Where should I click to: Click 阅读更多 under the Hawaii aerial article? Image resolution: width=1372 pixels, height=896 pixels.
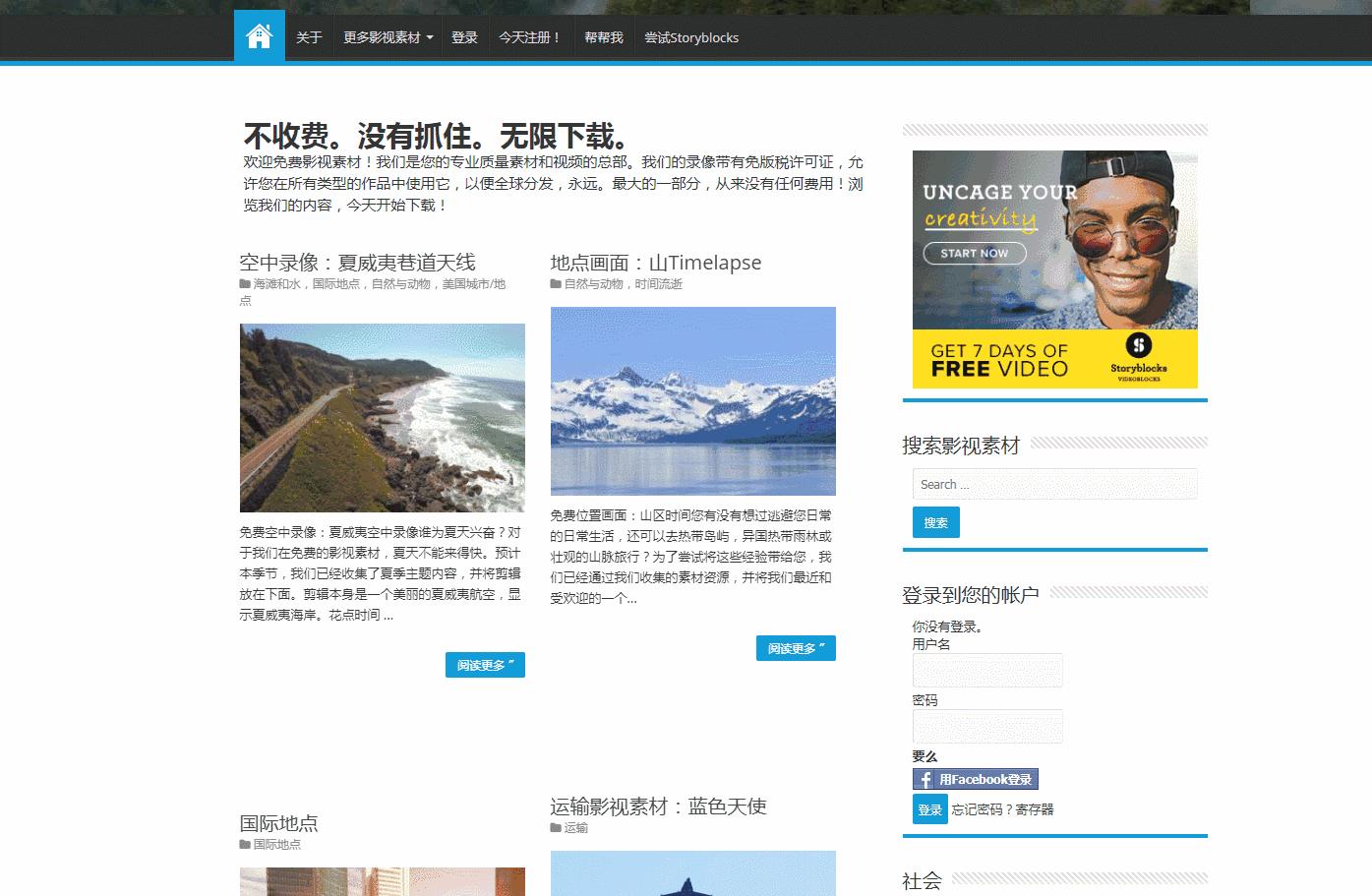tap(484, 664)
